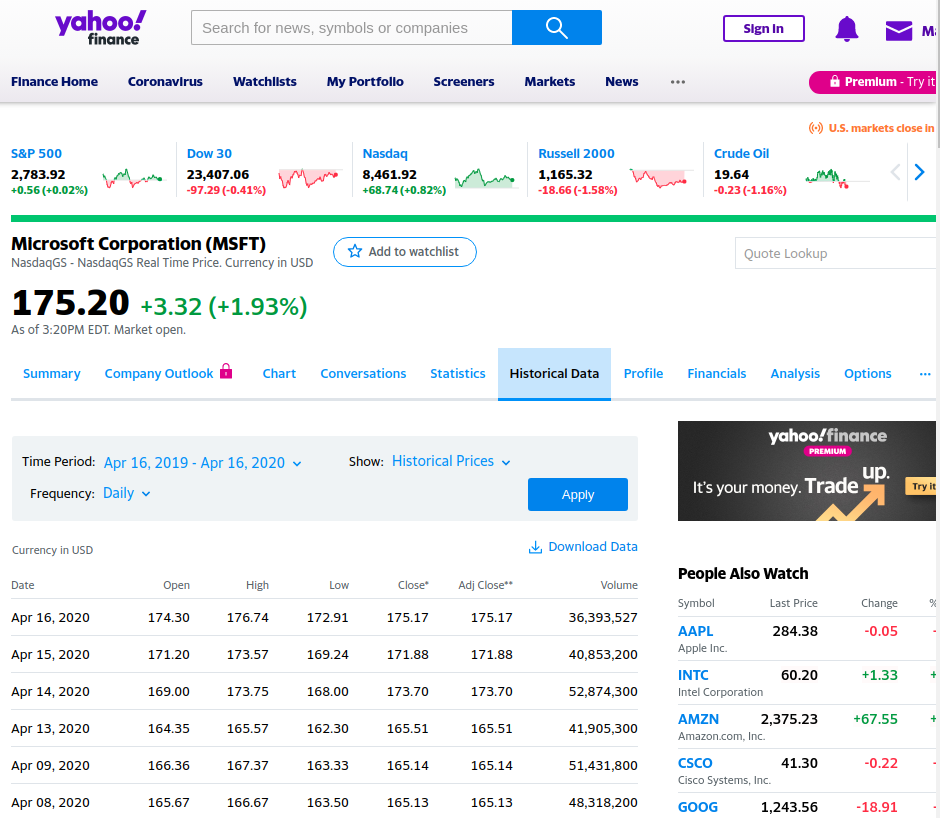Click the Sign in button

pyautogui.click(x=764, y=28)
